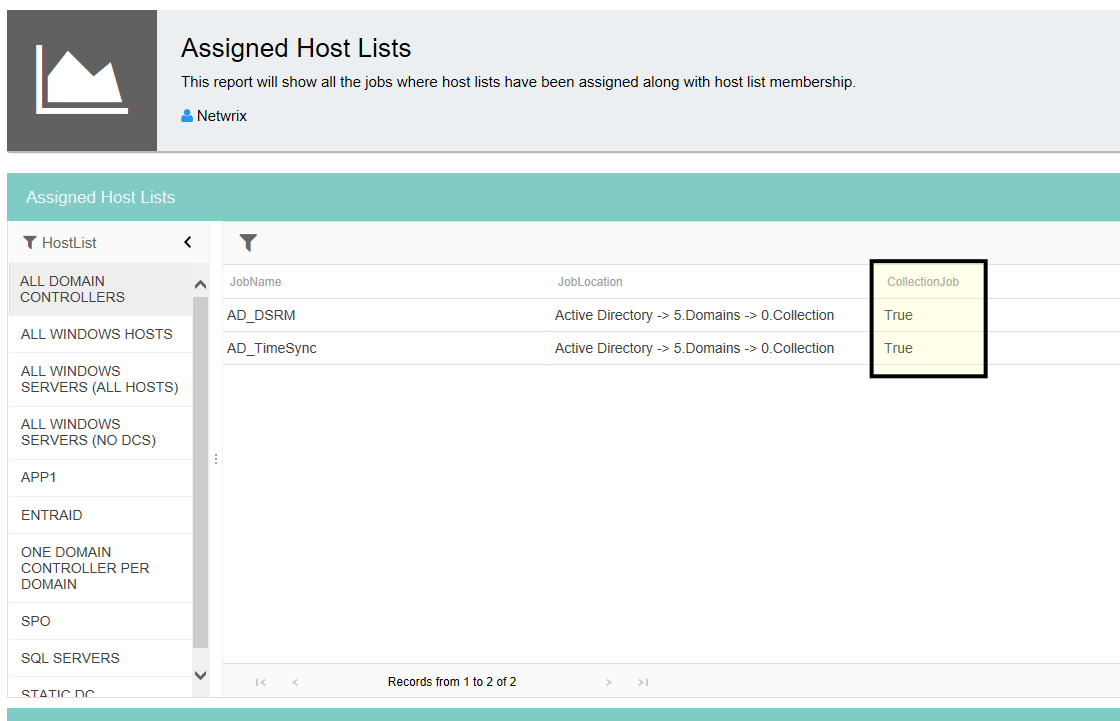Select ALL WINDOWS HOSTS in list
The height and width of the screenshot is (721, 1120).
coord(96,334)
